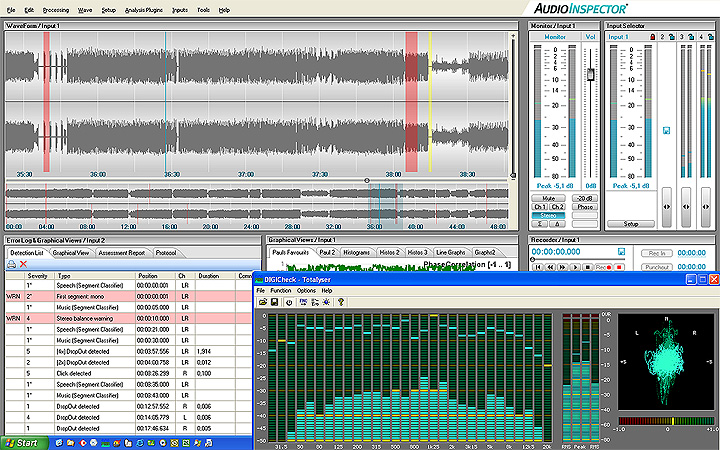This screenshot has height=450, width=720.
Task: Open the Inputs menu
Action: click(x=180, y=10)
